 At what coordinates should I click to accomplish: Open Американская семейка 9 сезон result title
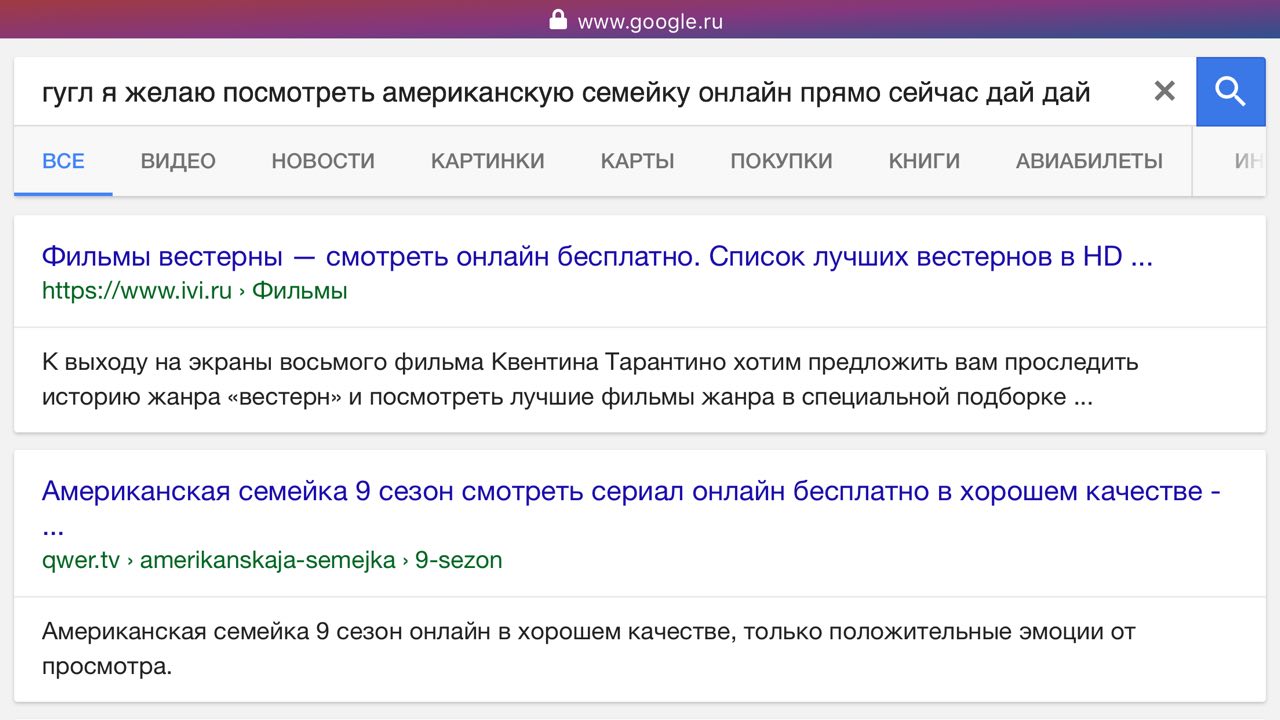point(631,506)
